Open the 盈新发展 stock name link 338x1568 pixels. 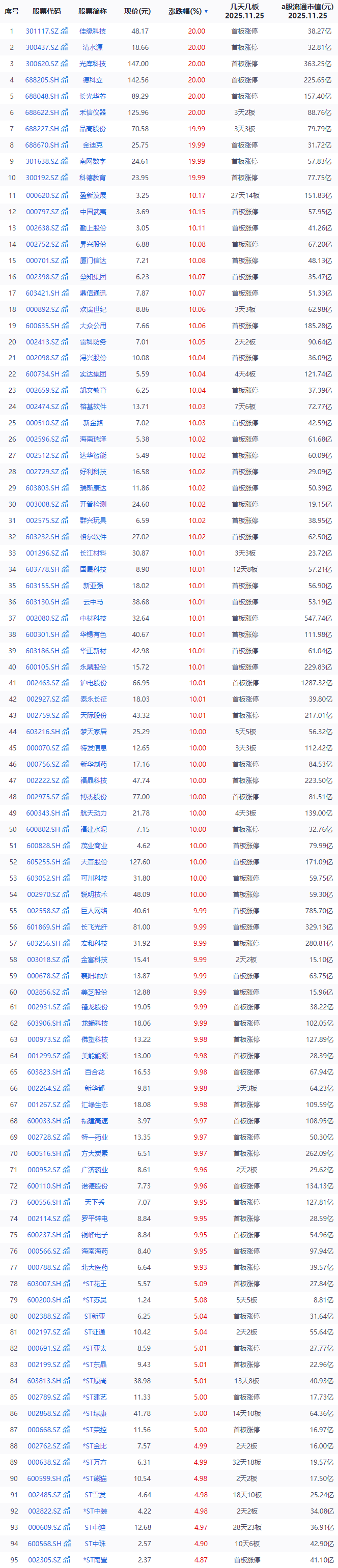pos(93,195)
